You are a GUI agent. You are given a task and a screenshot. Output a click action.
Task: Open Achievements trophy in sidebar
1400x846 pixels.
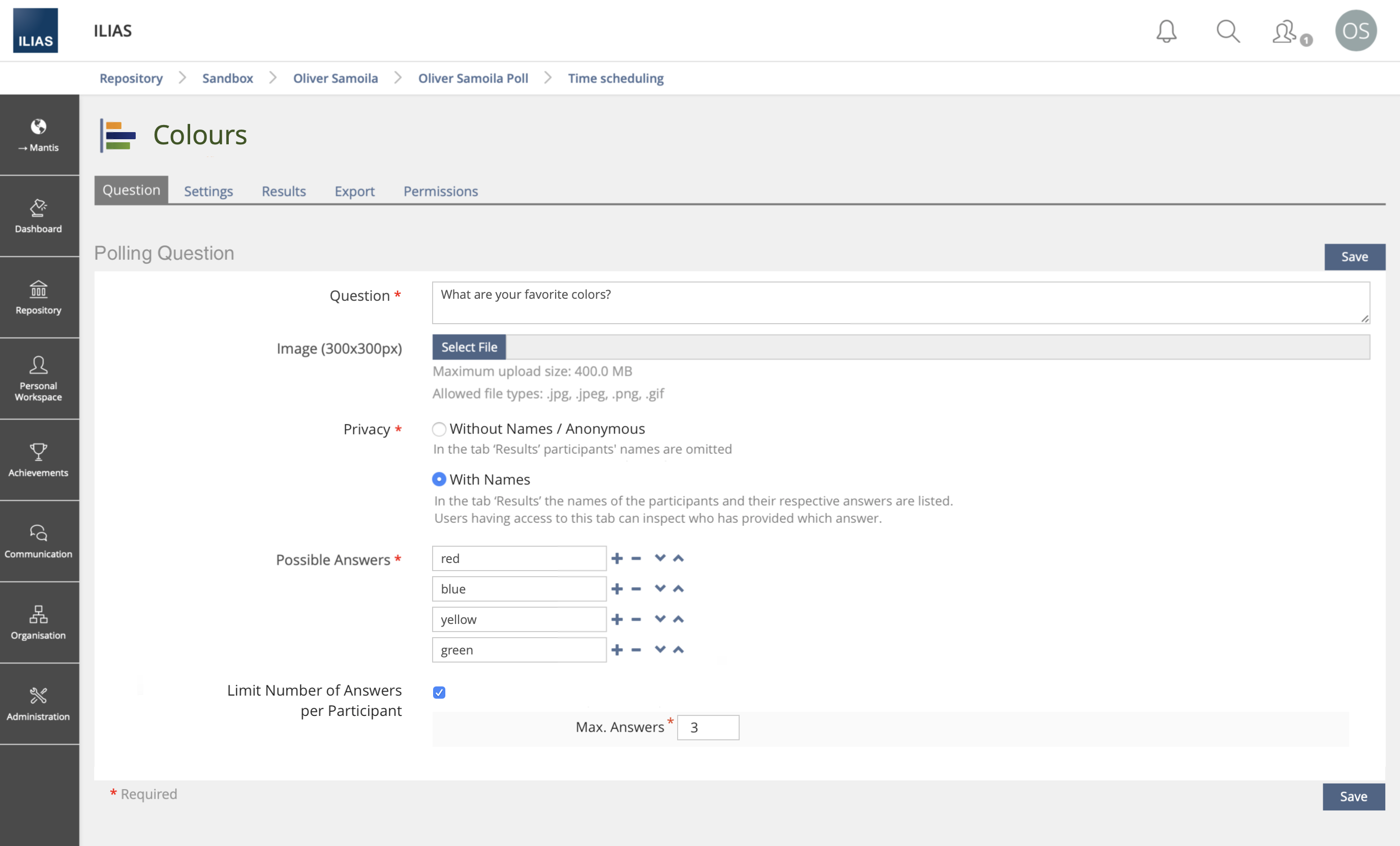(x=39, y=460)
